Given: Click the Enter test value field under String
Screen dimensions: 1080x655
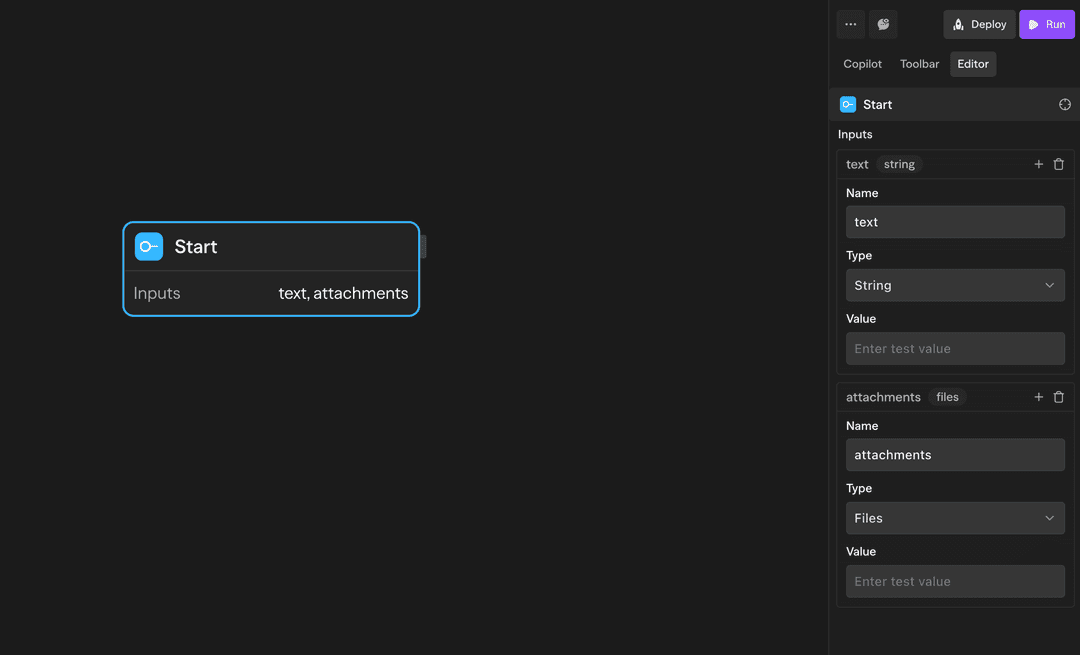Looking at the screenshot, I should coord(955,348).
